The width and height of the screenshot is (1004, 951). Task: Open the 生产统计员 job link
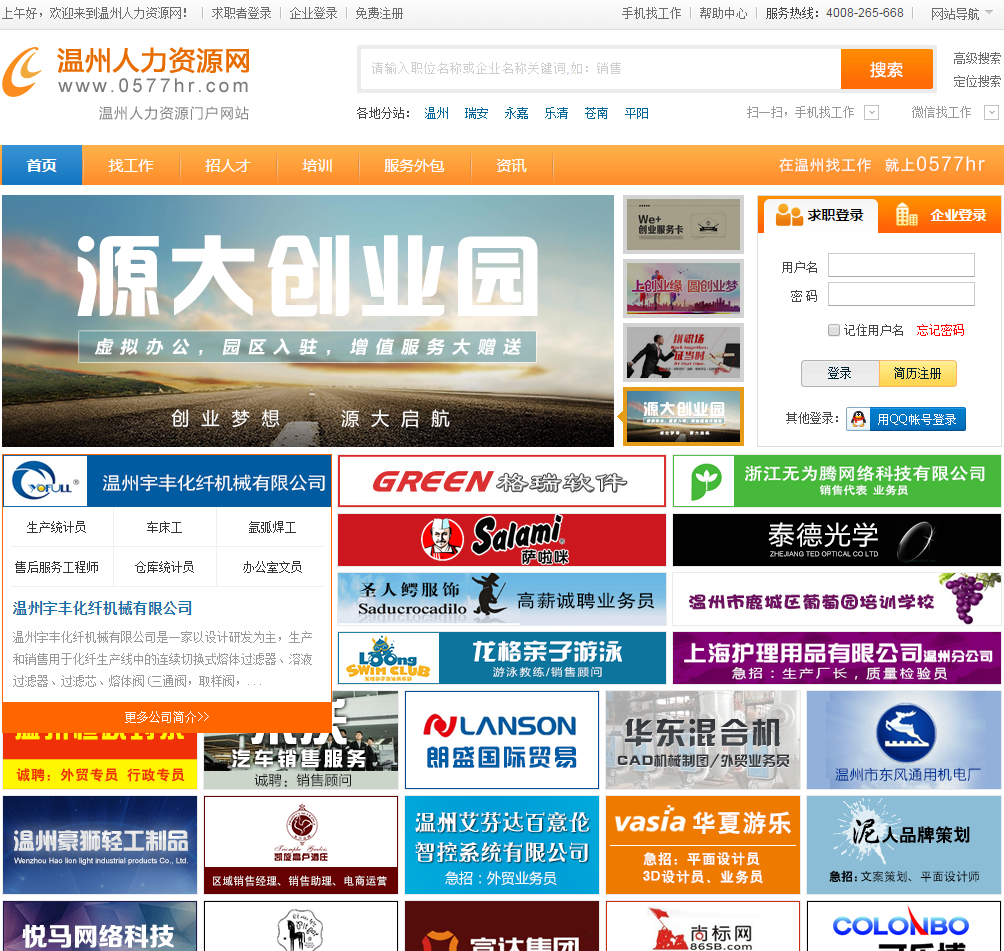(x=56, y=528)
